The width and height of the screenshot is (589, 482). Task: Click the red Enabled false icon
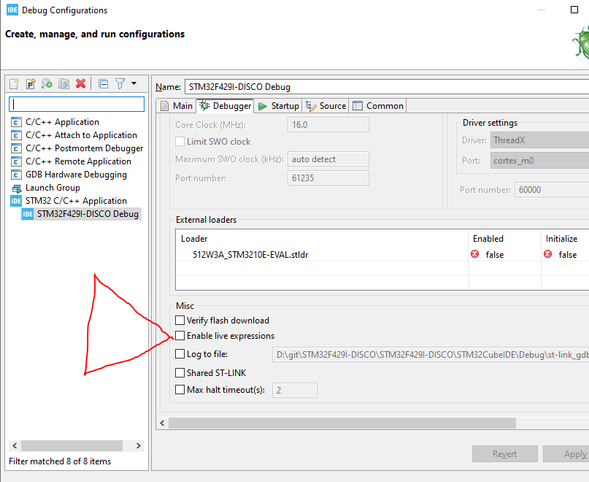475,254
